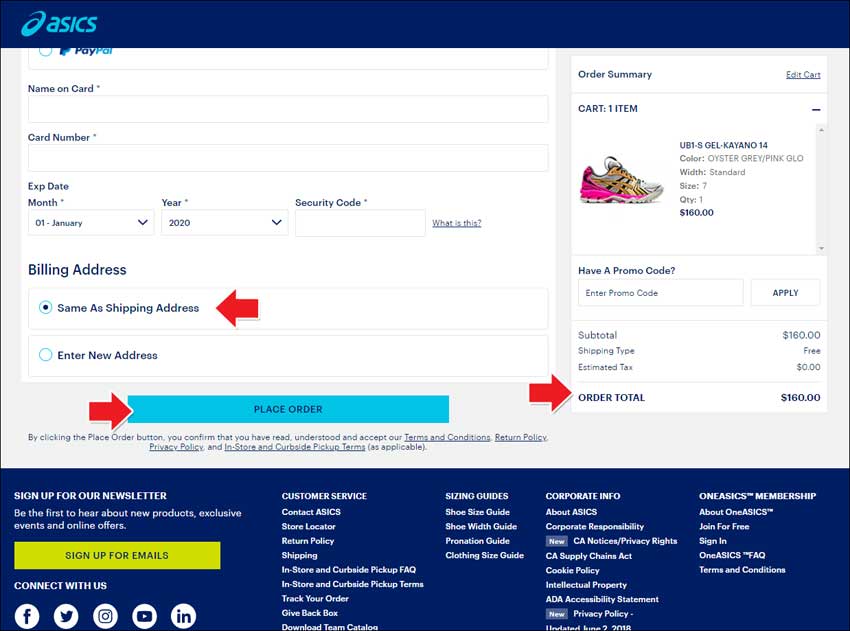Viewport: 850px width, 631px height.
Task: Open CA Supply Chains Act link
Action: [x=589, y=556]
